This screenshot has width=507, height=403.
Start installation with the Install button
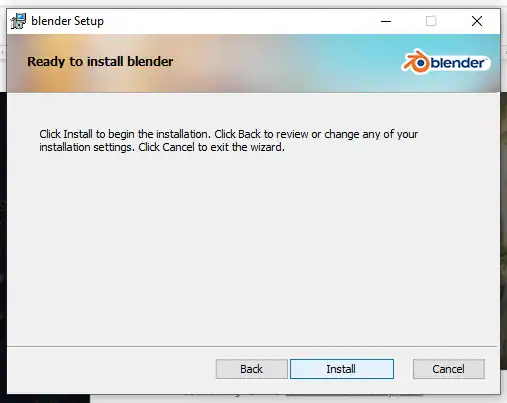point(342,369)
